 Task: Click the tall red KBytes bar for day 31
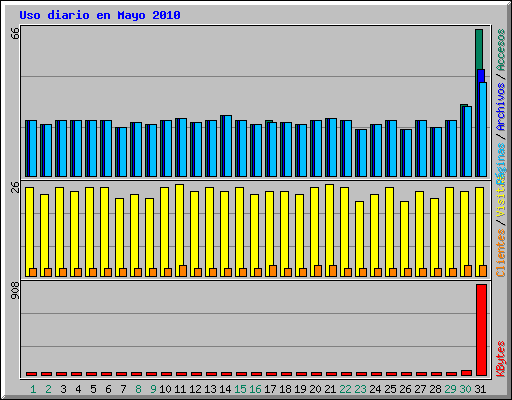click(481, 330)
